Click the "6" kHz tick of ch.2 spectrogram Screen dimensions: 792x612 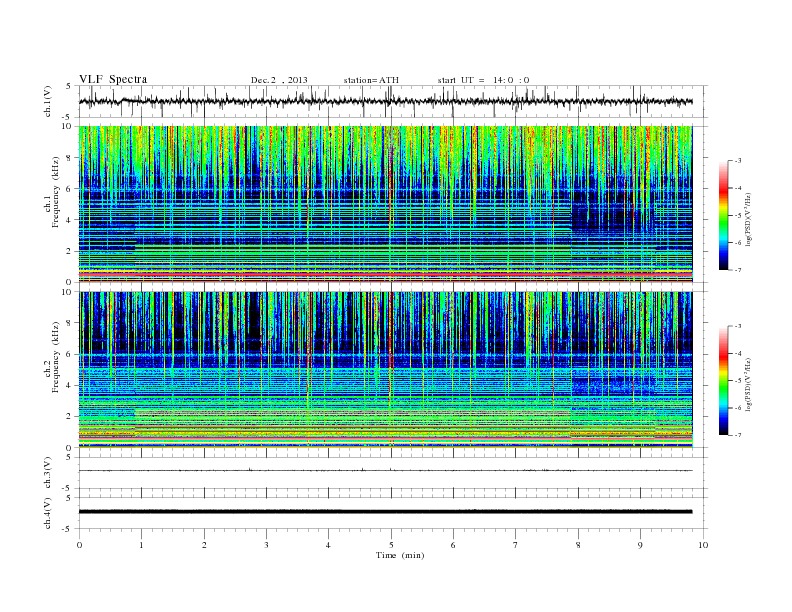(70, 354)
